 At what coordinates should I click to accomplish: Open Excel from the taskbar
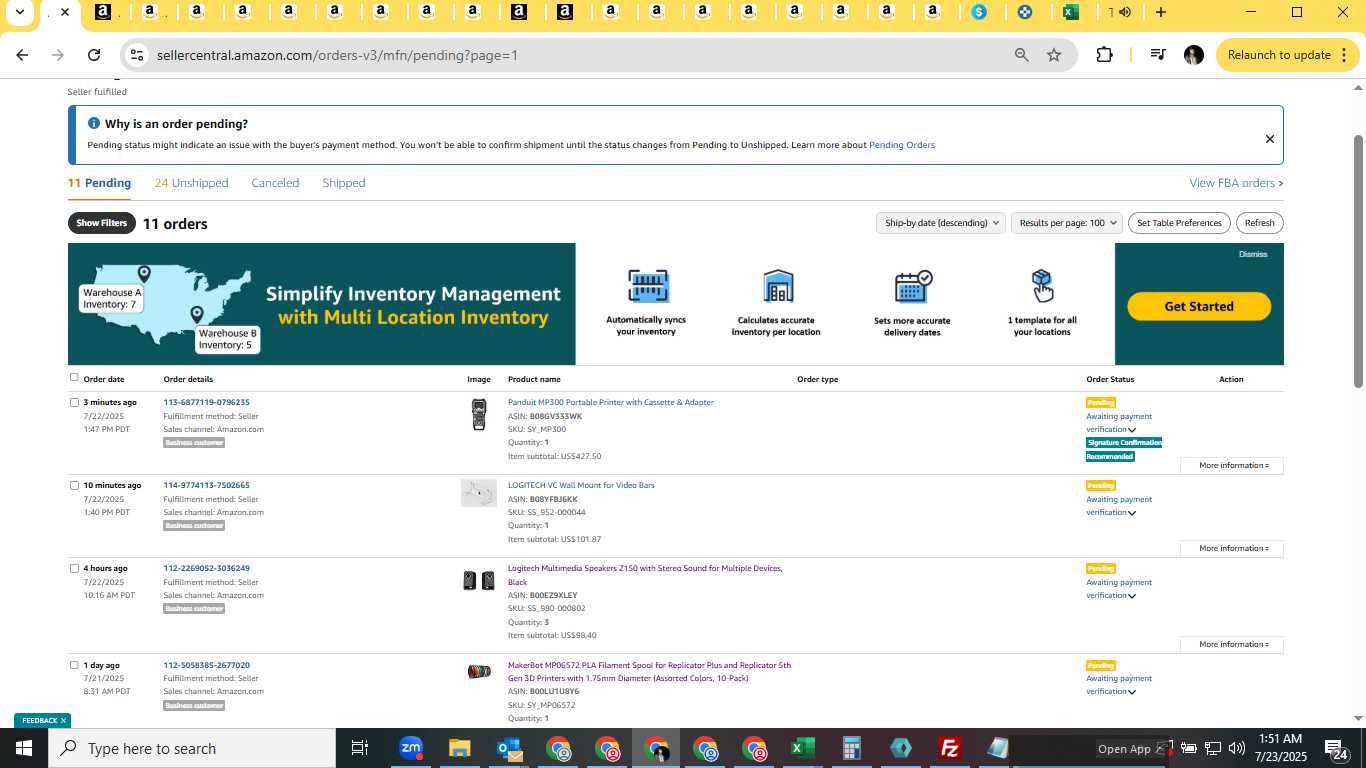pyautogui.click(x=802, y=748)
